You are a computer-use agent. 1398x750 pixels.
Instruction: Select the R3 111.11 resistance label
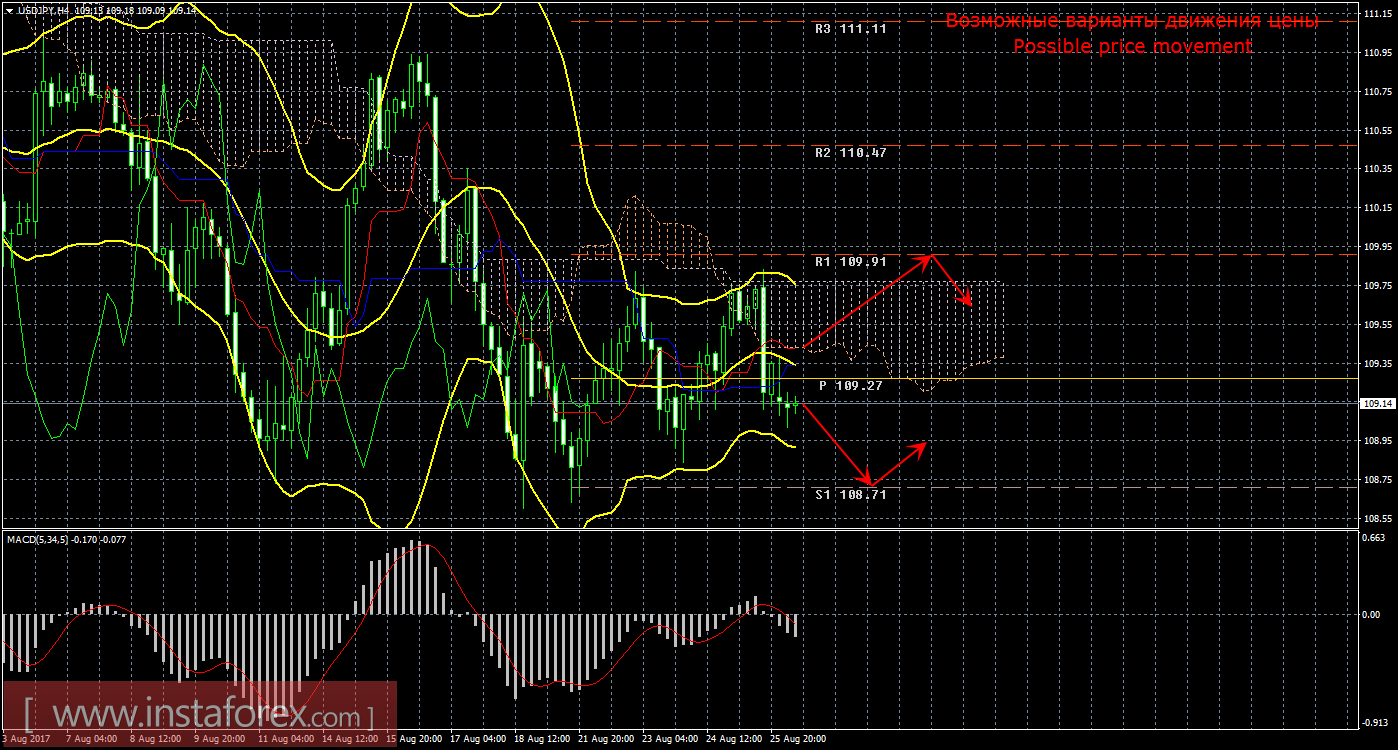coord(850,29)
